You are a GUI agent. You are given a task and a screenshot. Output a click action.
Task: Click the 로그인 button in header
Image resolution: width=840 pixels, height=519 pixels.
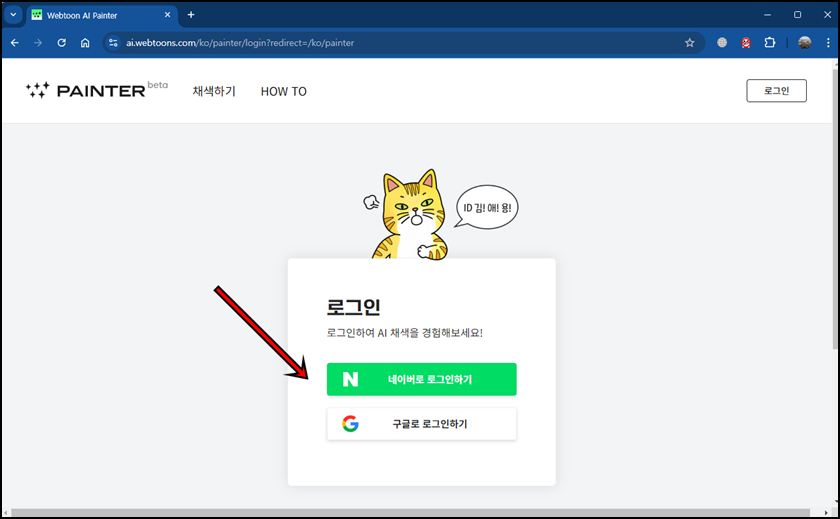(x=776, y=91)
